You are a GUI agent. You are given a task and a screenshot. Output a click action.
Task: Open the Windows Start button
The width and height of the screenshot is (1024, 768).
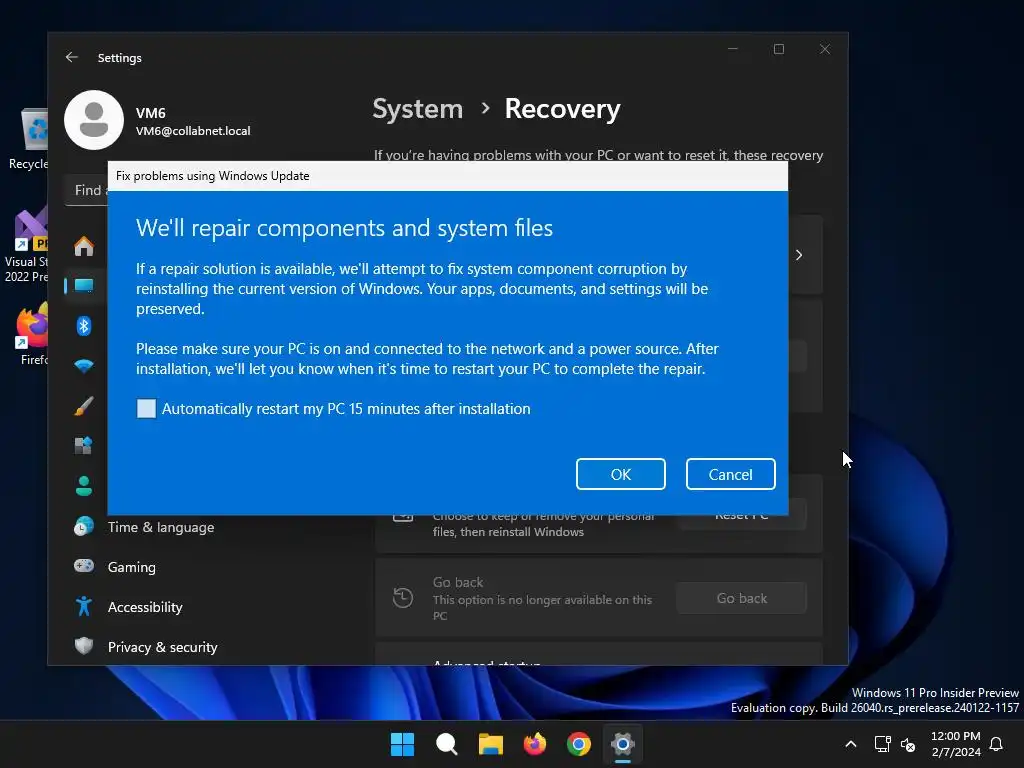coord(402,744)
